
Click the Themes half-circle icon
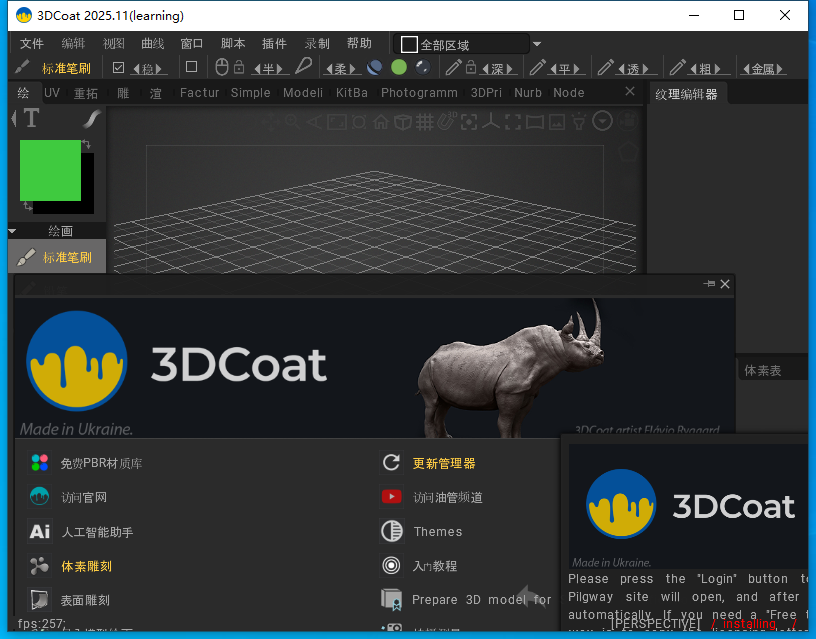(x=391, y=531)
